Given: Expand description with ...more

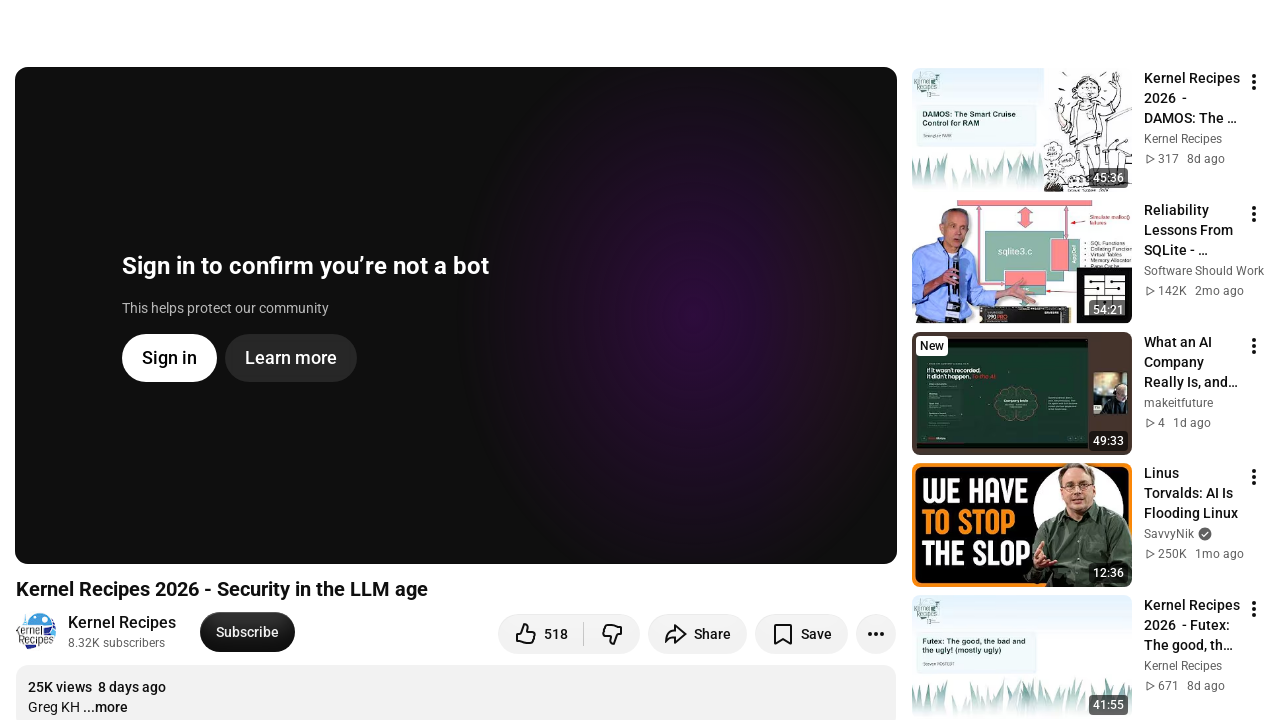Looking at the screenshot, I should click(x=105, y=707).
